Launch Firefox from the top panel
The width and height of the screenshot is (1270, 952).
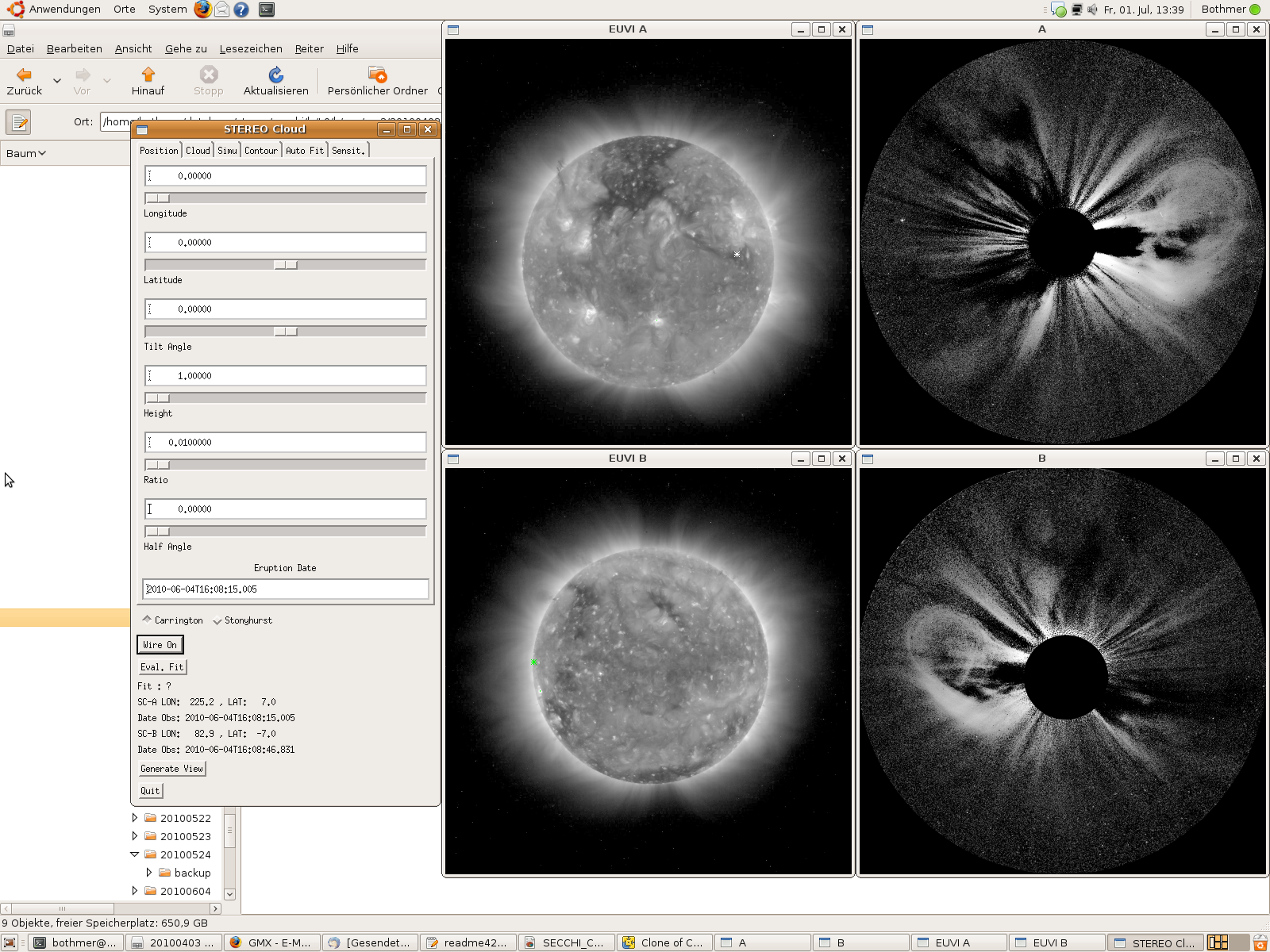point(203,10)
